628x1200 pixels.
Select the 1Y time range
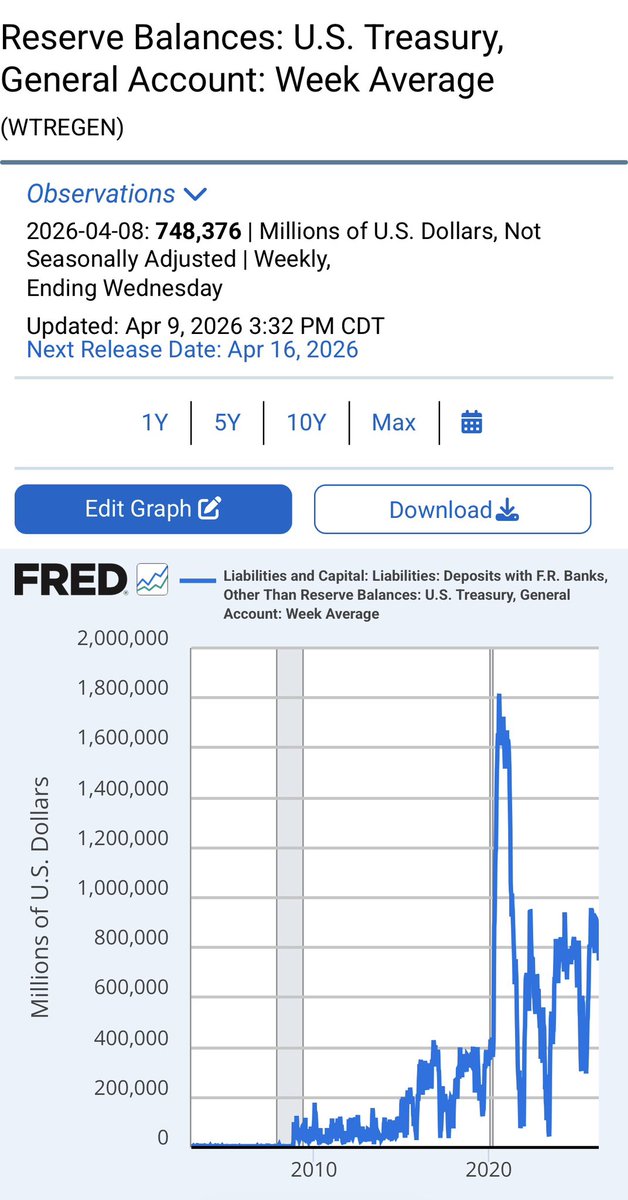(x=154, y=422)
